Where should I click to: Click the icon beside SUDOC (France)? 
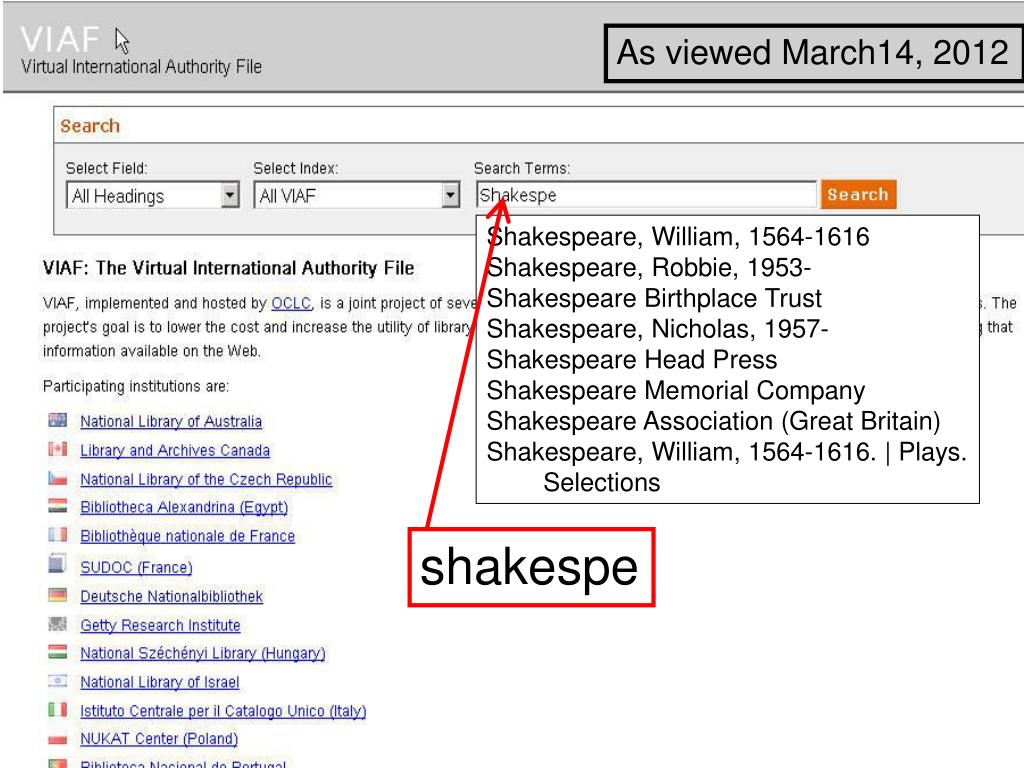(57, 563)
